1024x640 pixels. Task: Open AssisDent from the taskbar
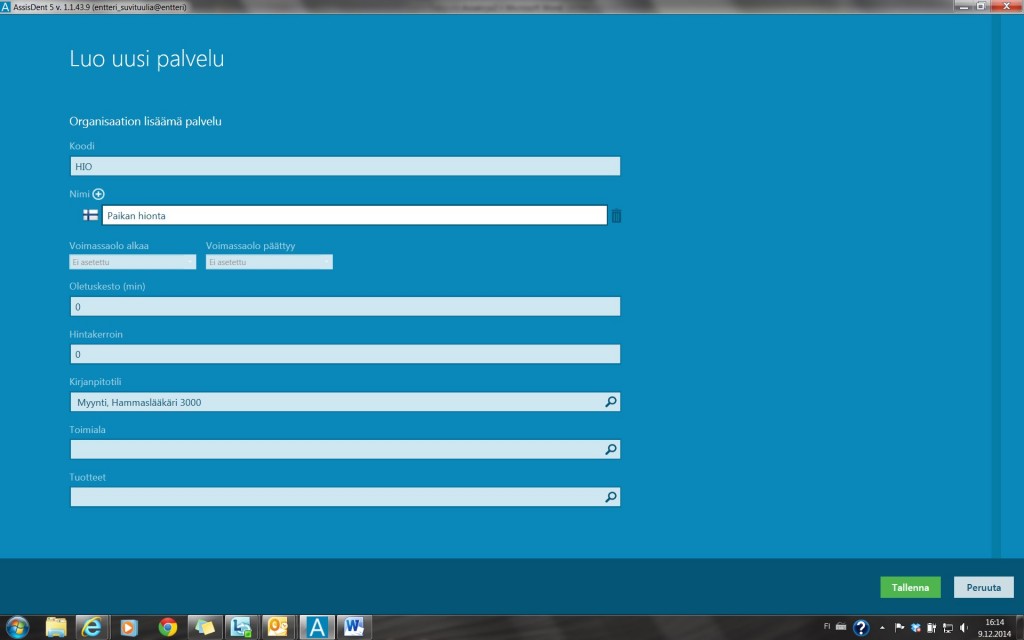coord(317,627)
